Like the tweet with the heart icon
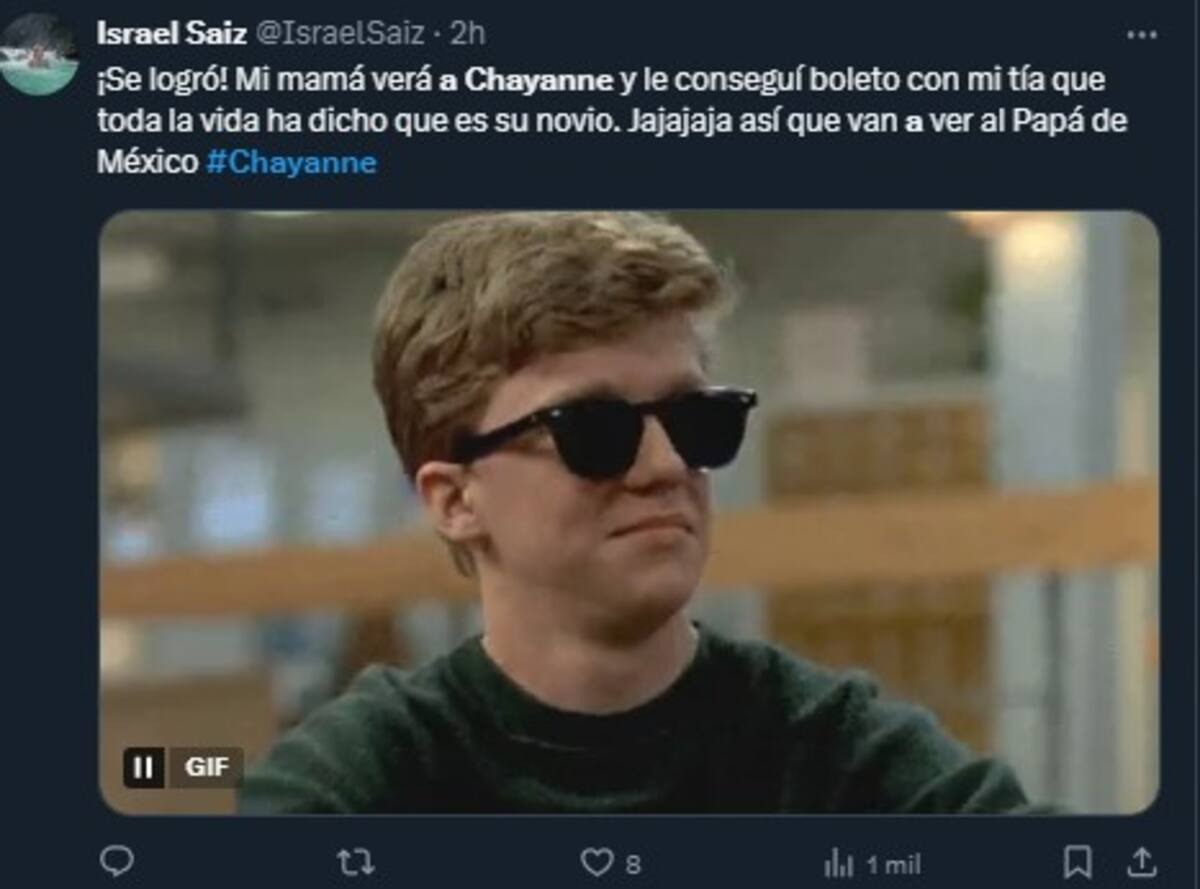Viewport: 1200px width, 889px height. coord(597,861)
